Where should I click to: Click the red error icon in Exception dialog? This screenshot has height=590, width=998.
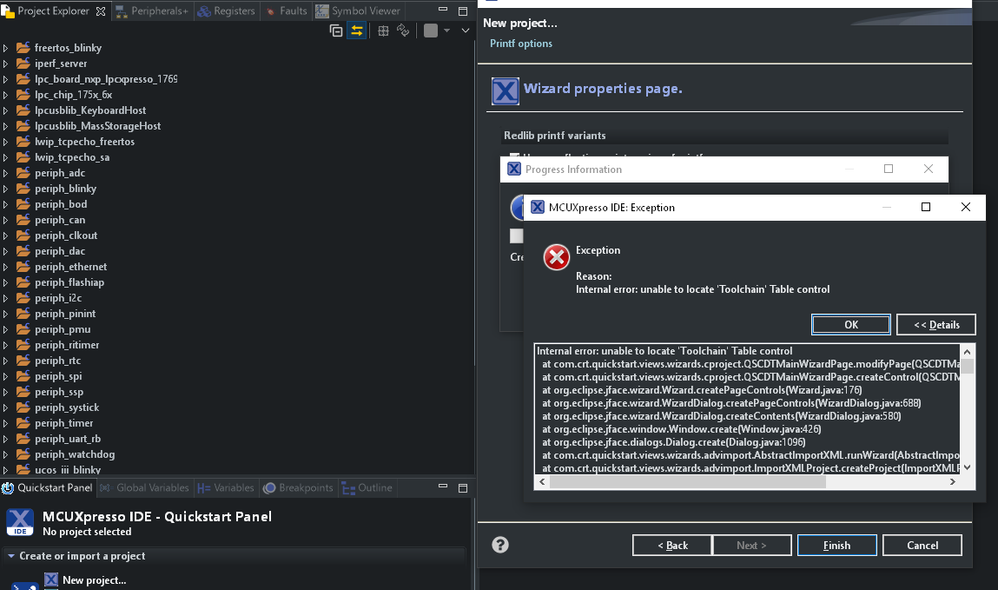[556, 257]
